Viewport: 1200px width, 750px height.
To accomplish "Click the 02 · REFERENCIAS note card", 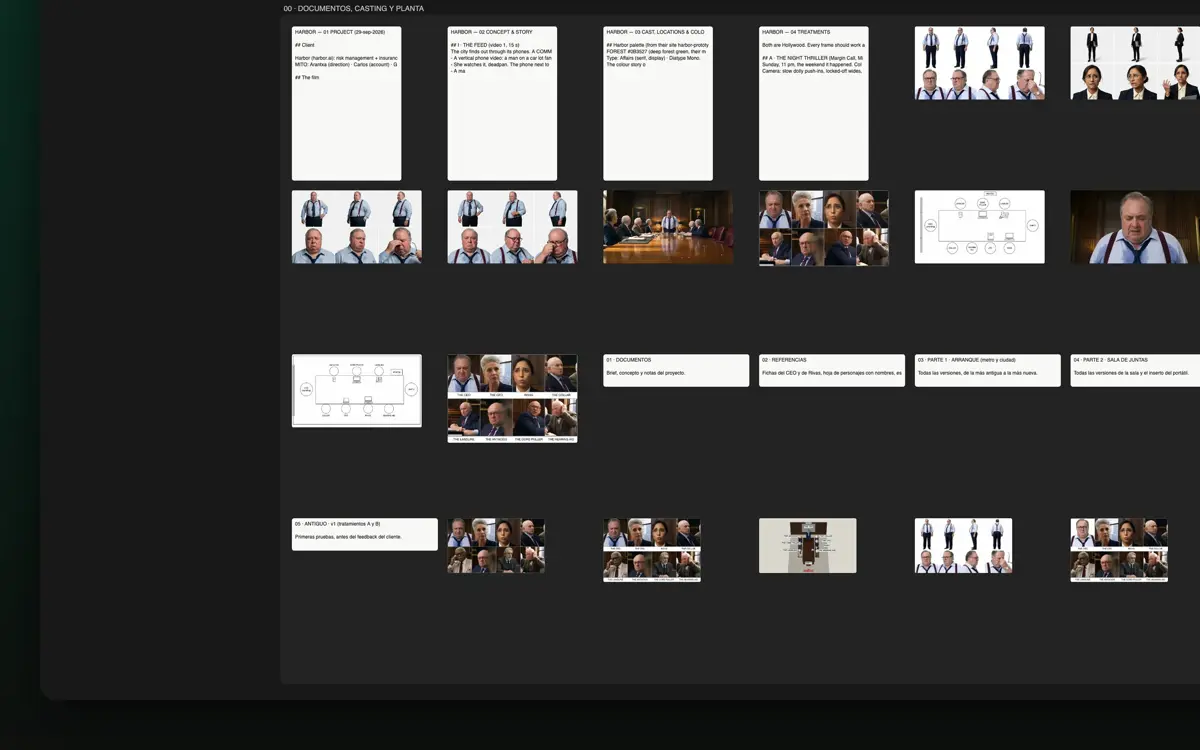I will 832,370.
